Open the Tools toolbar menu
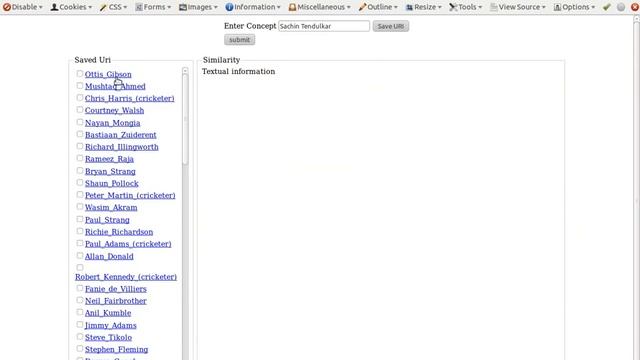This screenshot has height=360, width=640. coord(466,7)
